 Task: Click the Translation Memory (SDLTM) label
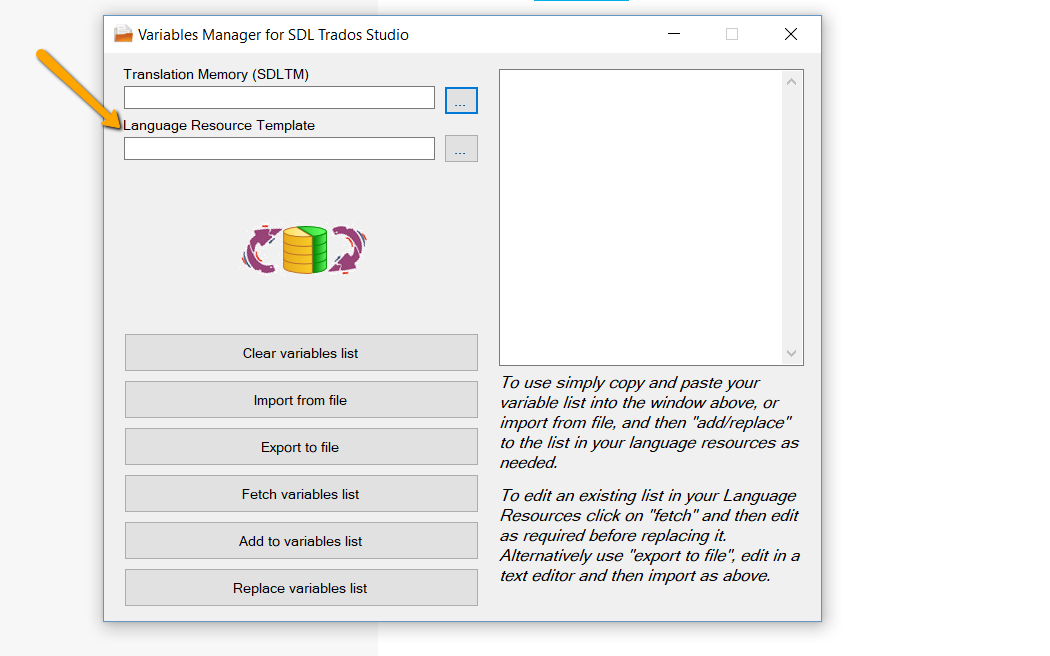click(x=216, y=74)
